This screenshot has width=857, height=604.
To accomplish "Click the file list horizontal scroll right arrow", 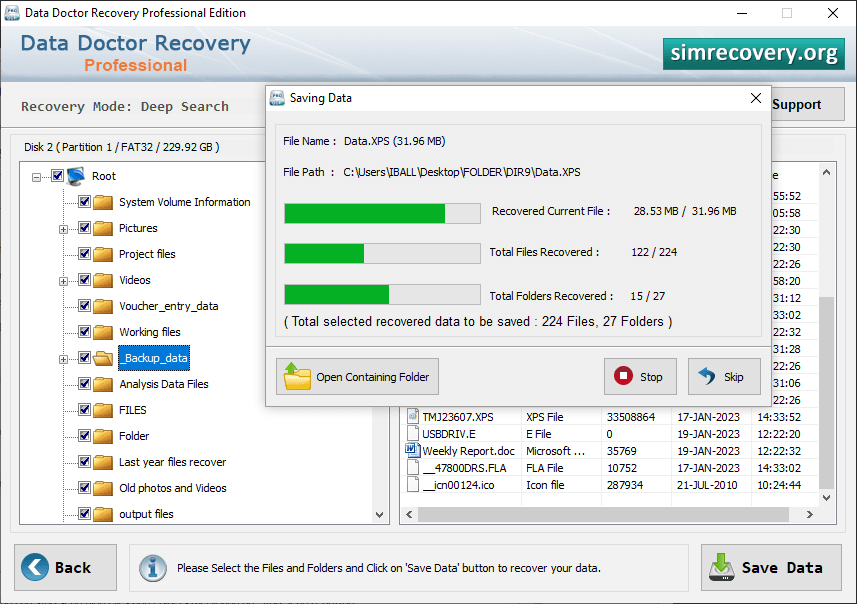I will 809,514.
